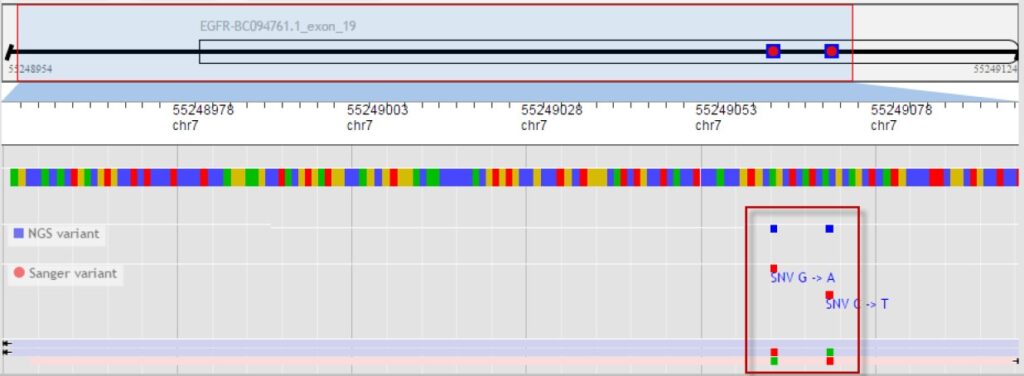Click the overview start coordinate 55248954

point(30,69)
